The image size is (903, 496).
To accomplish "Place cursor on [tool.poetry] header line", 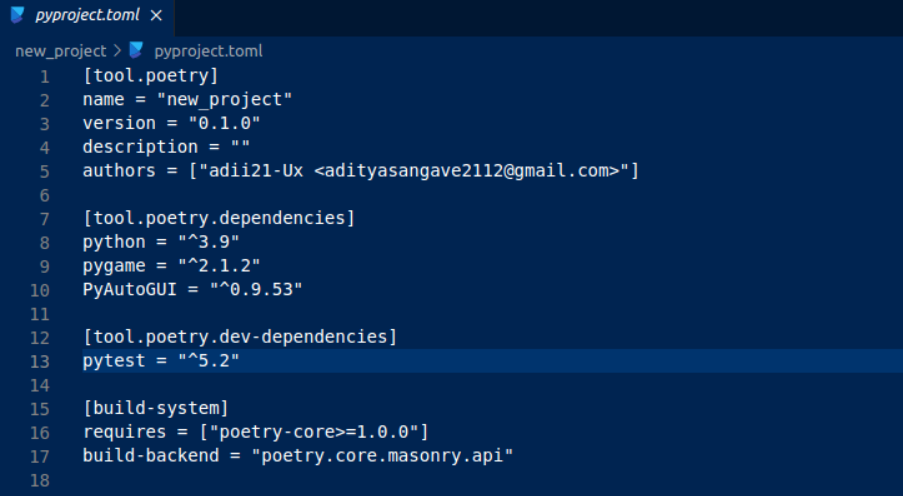I will 150,75.
